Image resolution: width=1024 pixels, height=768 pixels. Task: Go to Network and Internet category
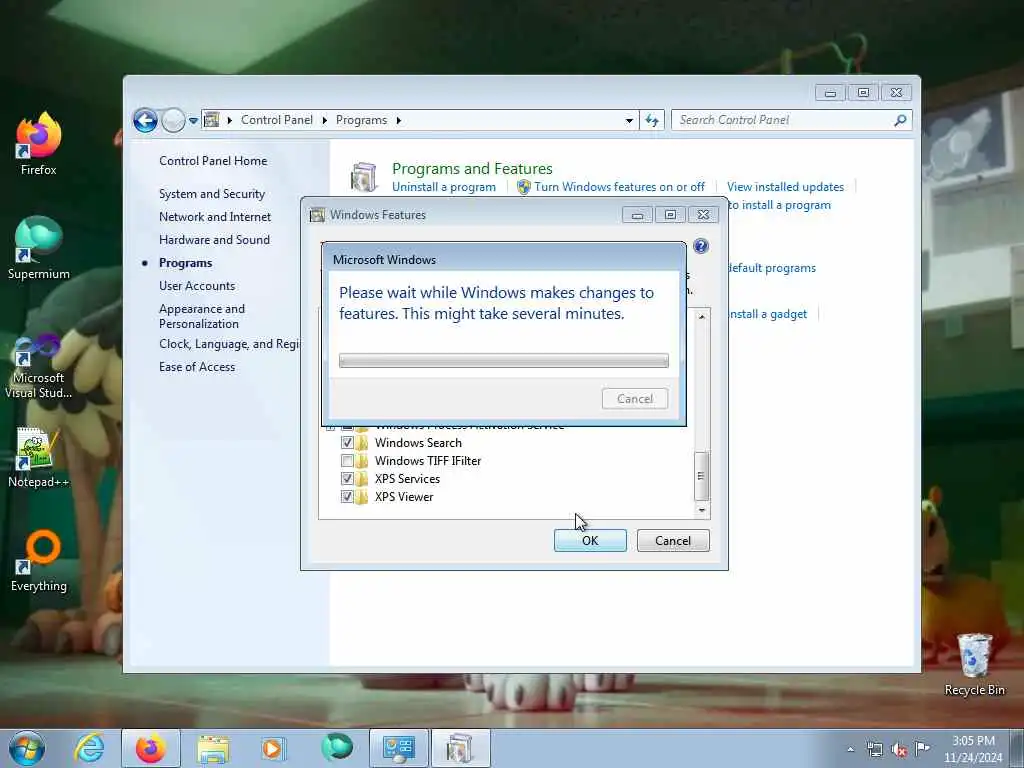[x=215, y=217]
